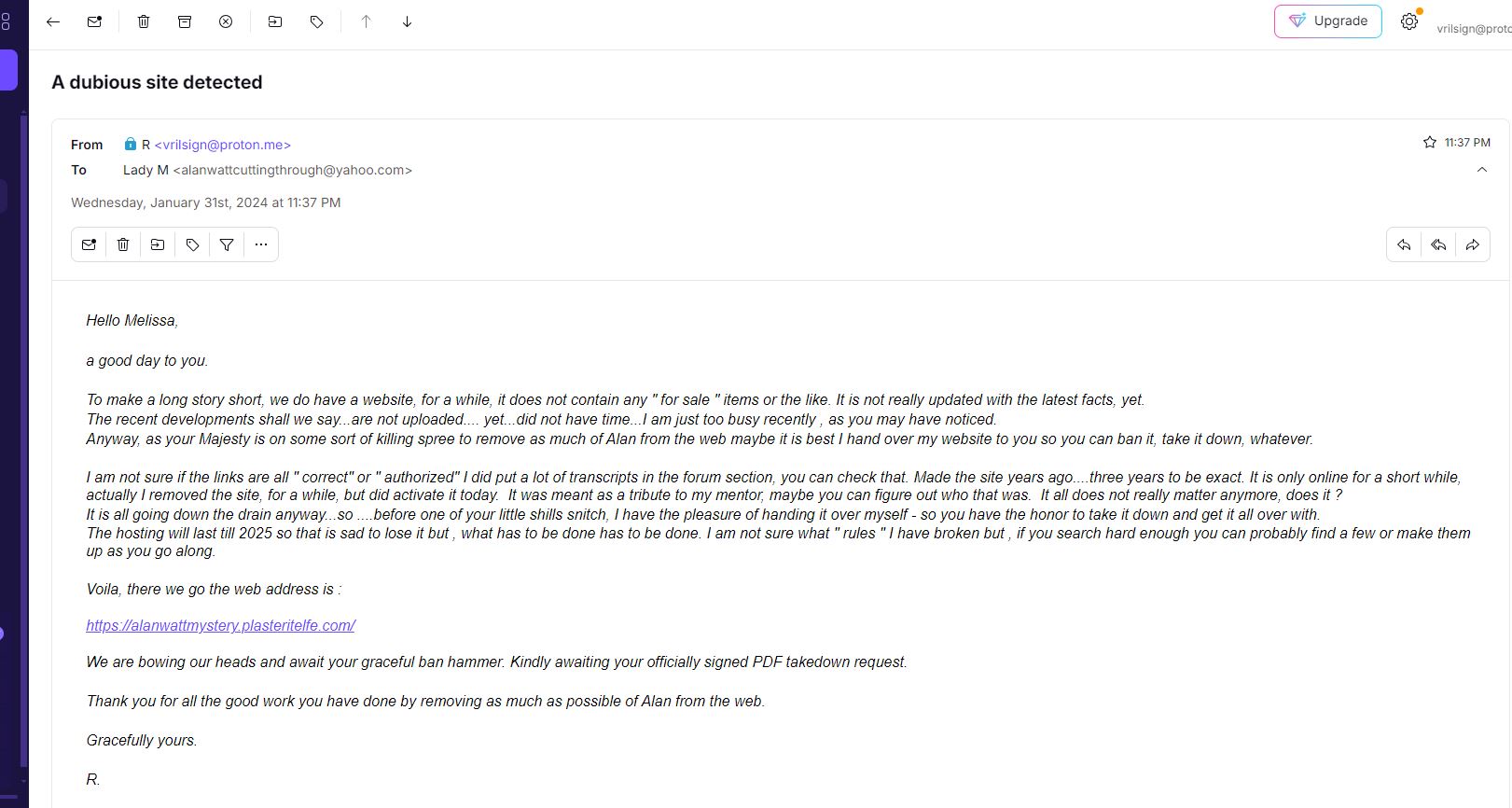The image size is (1512, 808).
Task: Reply to the message
Action: (1404, 245)
